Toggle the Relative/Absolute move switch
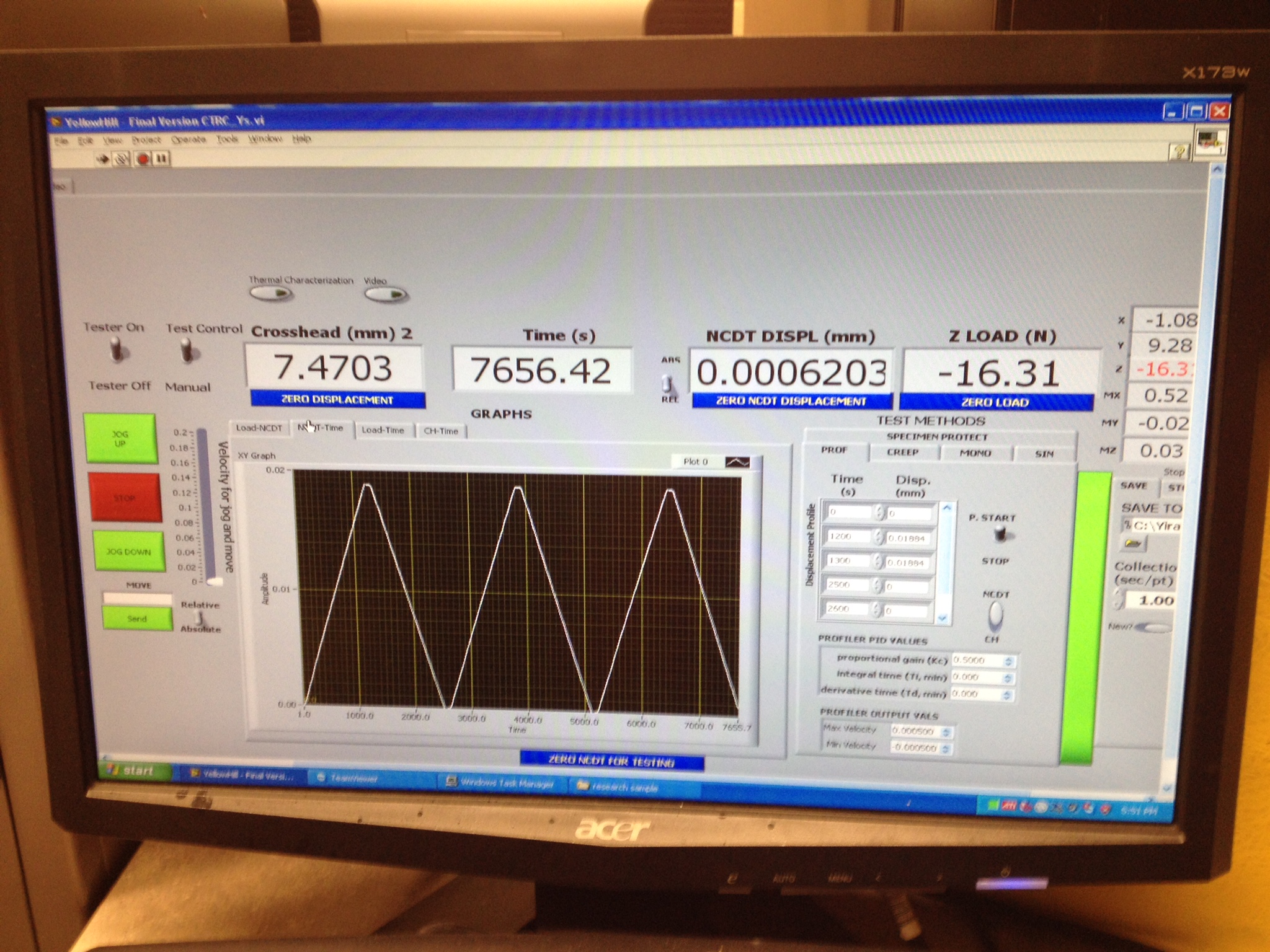 pyautogui.click(x=200, y=617)
